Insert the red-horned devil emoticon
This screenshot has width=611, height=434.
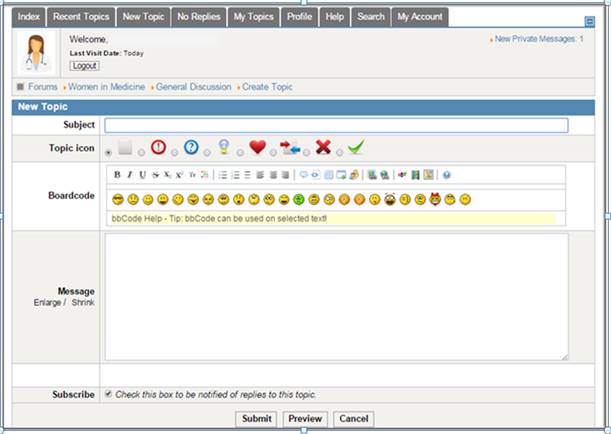coord(435,199)
